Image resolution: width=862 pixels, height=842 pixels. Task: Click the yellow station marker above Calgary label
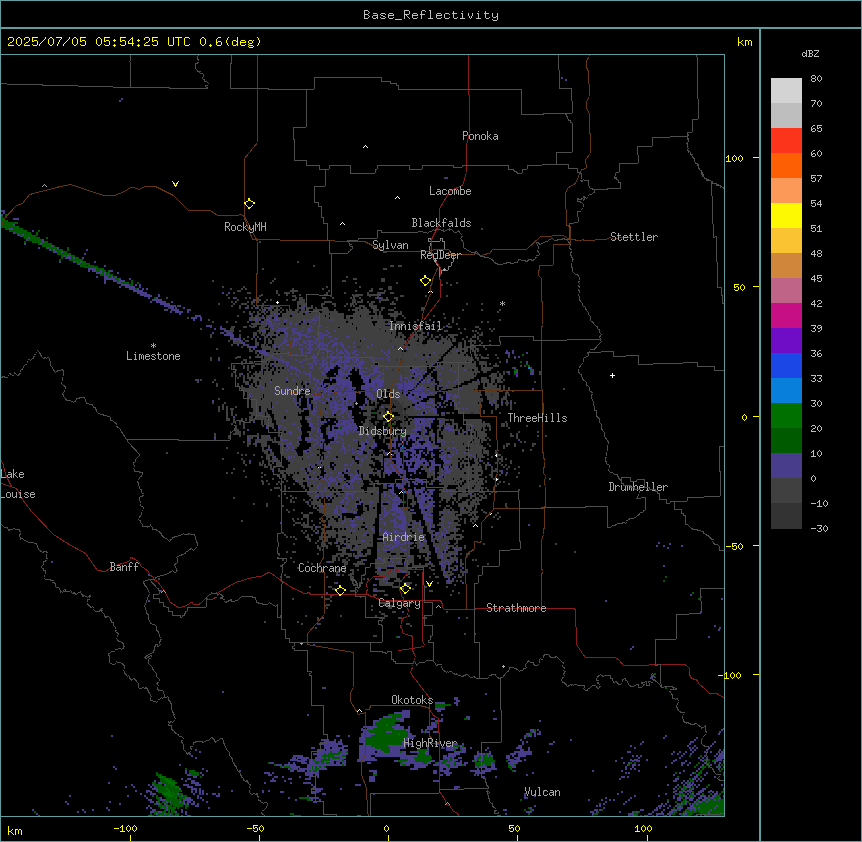pos(405,589)
